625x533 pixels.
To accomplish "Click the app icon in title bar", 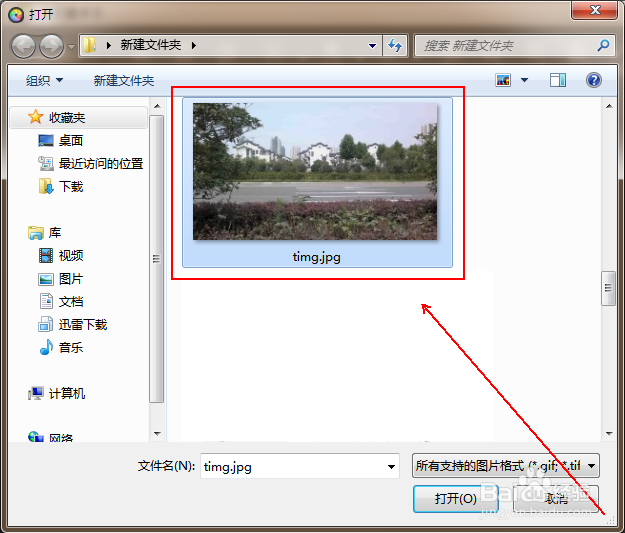I will 16,15.
